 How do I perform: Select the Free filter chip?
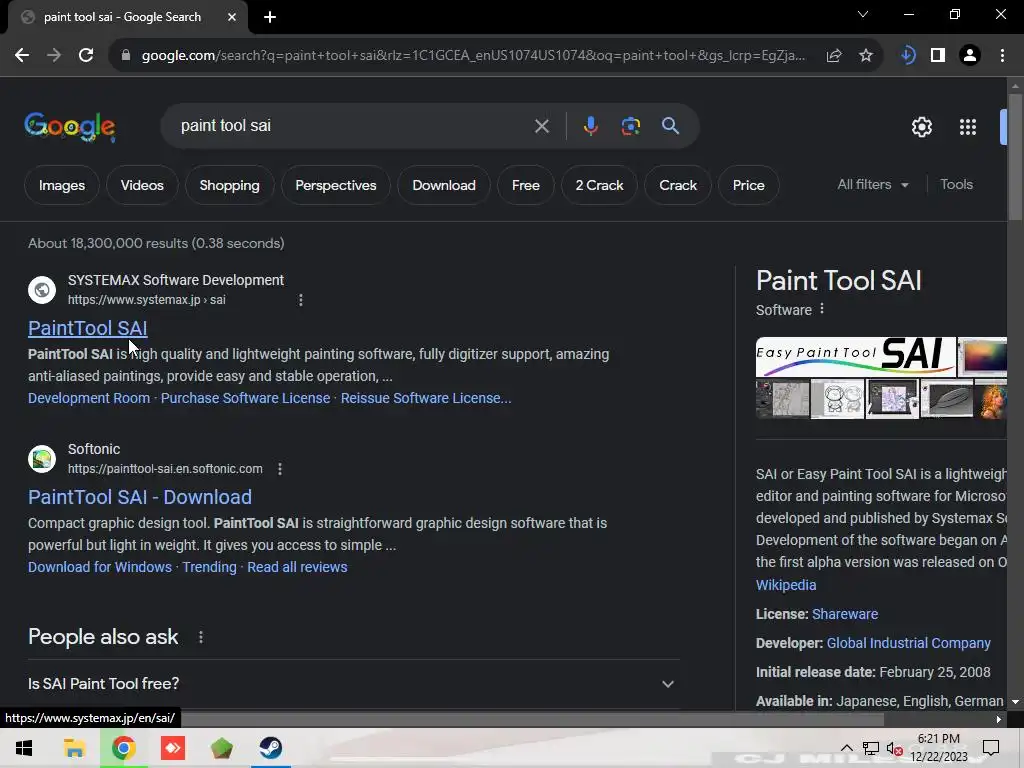pyautogui.click(x=526, y=185)
